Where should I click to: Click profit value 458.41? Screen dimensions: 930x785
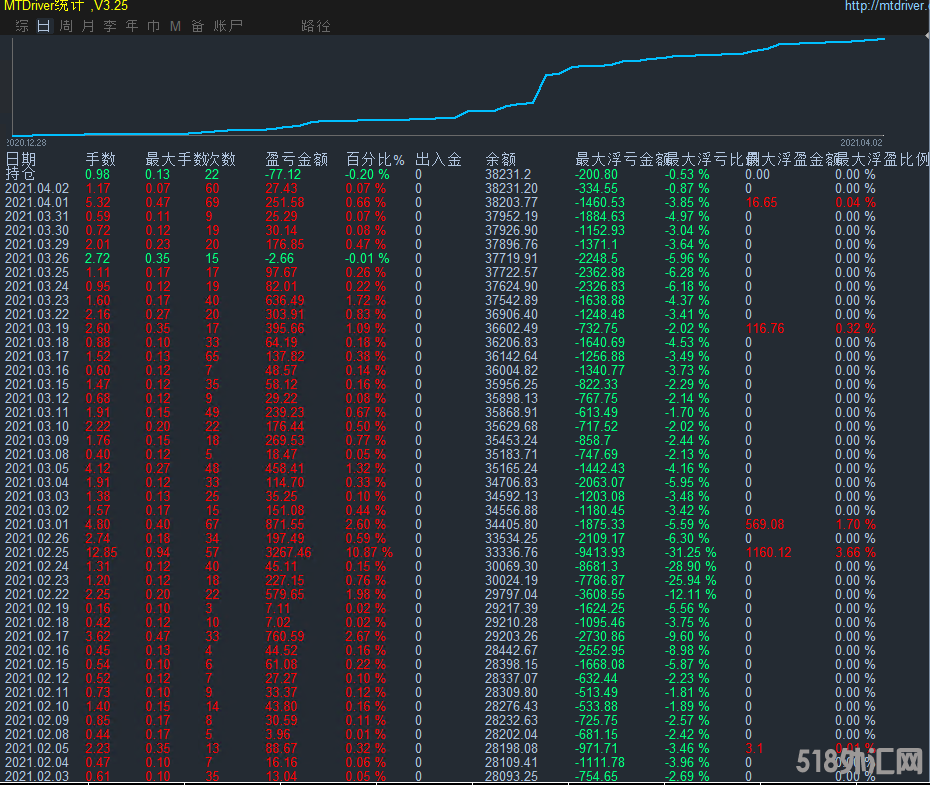[285, 468]
